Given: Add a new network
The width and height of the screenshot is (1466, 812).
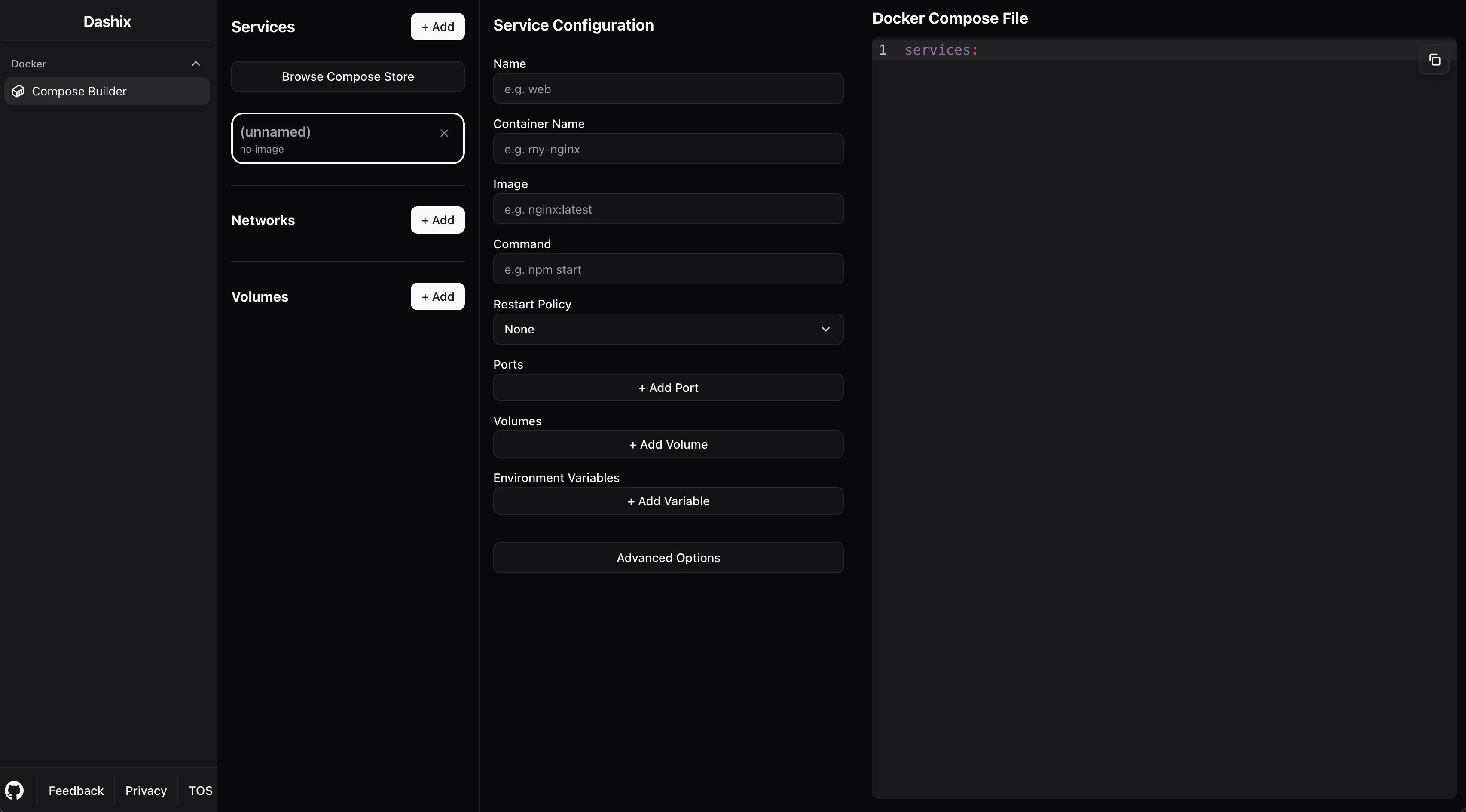Looking at the screenshot, I should click(x=437, y=220).
